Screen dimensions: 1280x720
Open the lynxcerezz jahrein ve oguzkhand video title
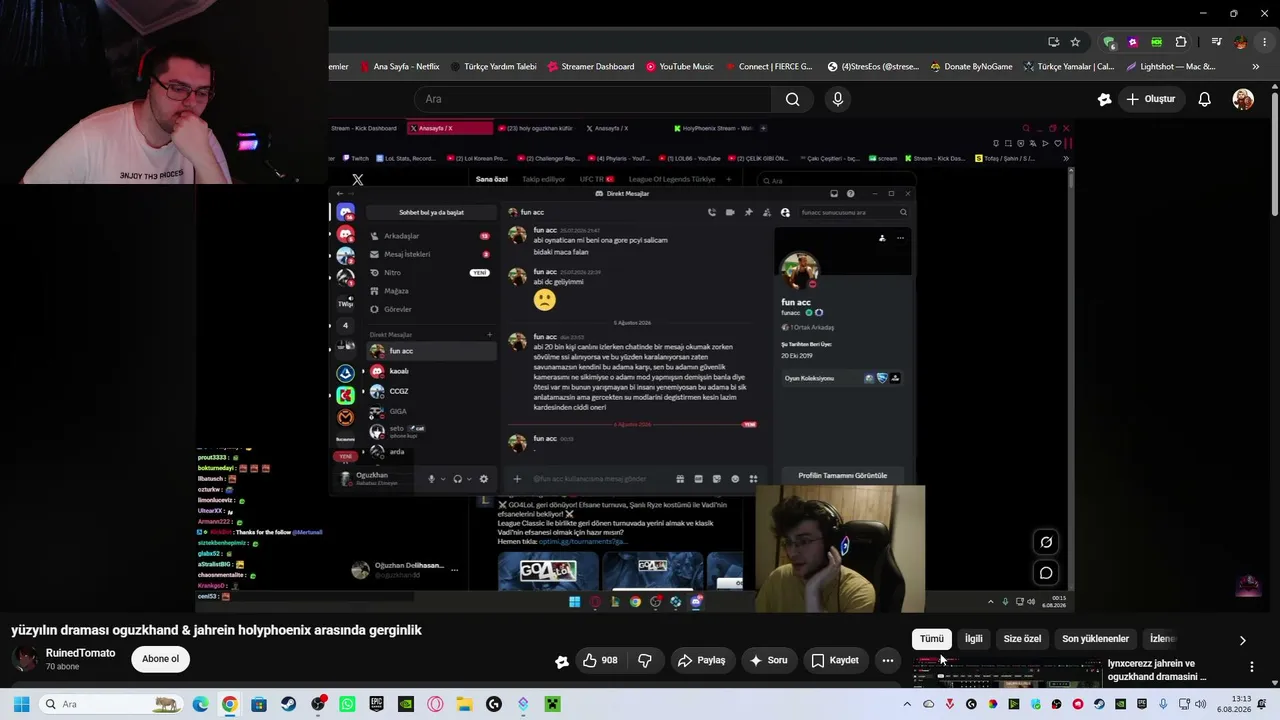pos(1157,670)
